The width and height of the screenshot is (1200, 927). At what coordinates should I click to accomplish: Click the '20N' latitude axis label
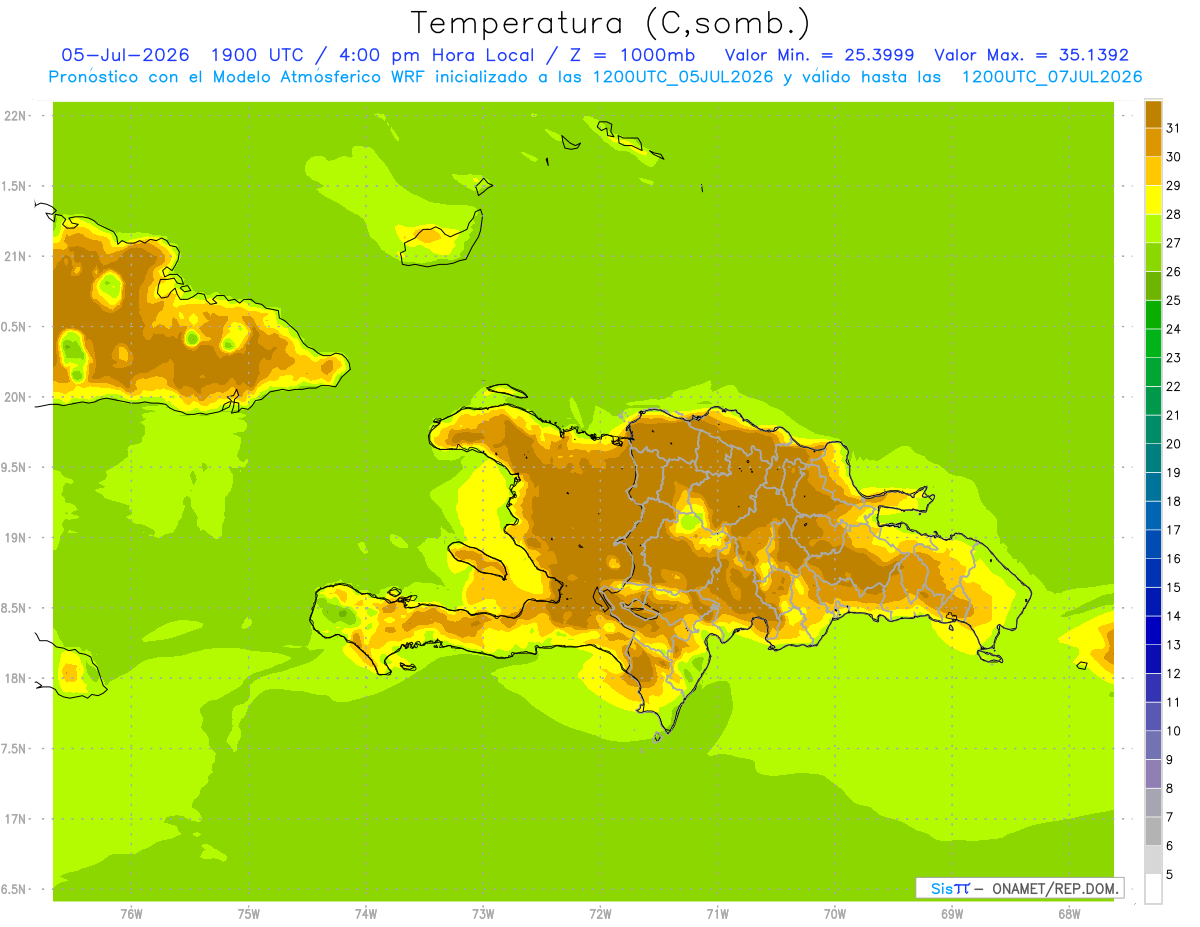pyautogui.click(x=15, y=397)
